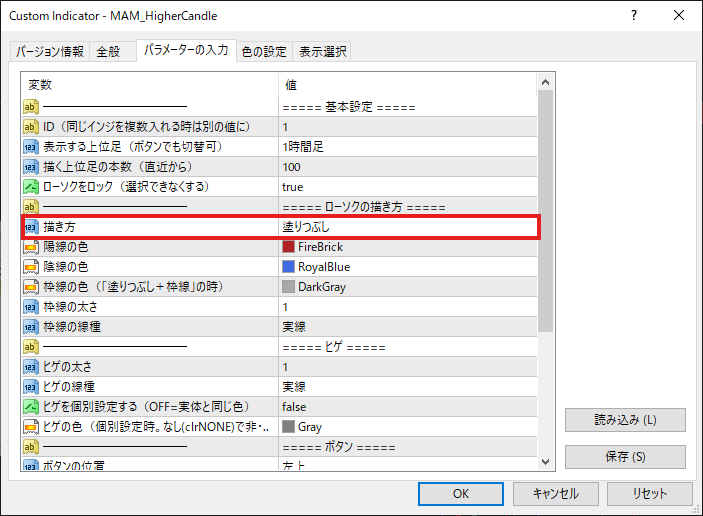Select the ヒゲの太さ variable name
703x516 pixels.
click(x=67, y=367)
